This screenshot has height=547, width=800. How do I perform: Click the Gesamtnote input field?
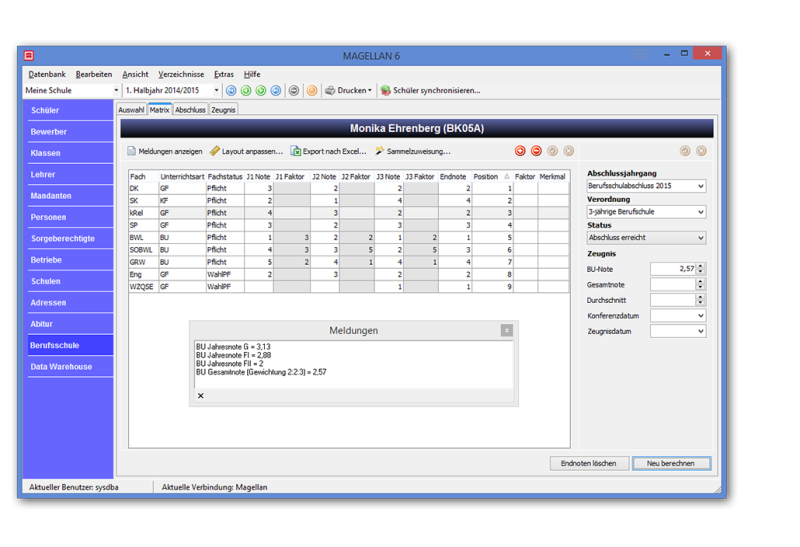coord(673,284)
